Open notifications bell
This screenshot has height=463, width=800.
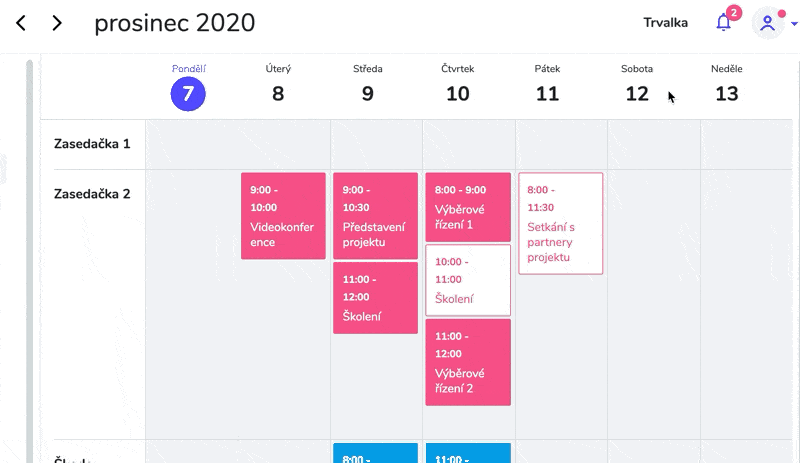pos(724,23)
